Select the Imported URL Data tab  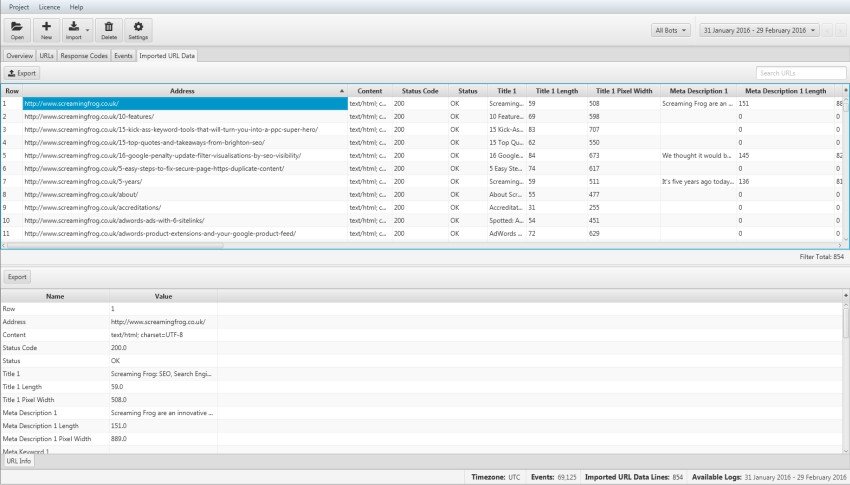pos(167,56)
